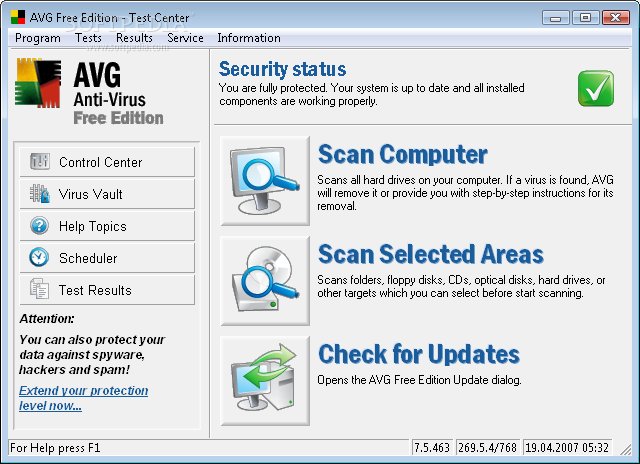
Task: Click the 'You are fully protected' description
Action: click(x=371, y=94)
